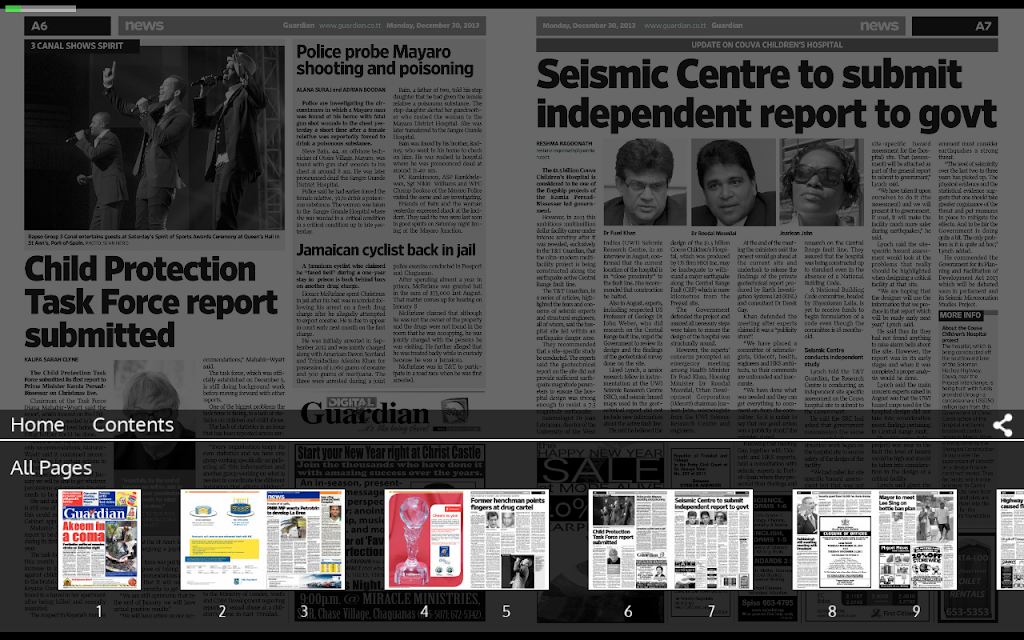Open the Closure of Offices page thumbnail
The image size is (1024, 640).
pyautogui.click(x=834, y=539)
